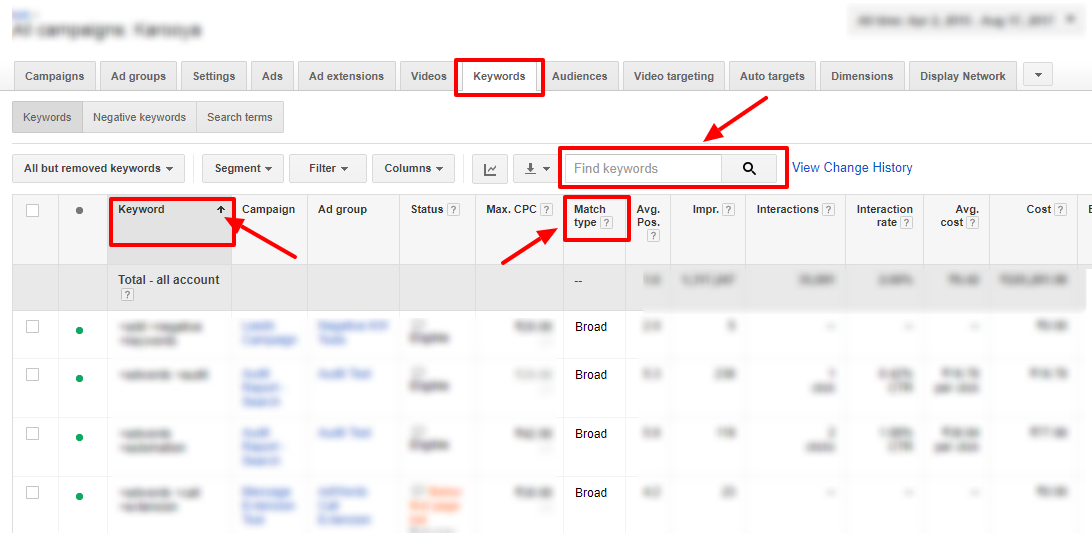
Task: Open the date range dropdown
Action: (966, 20)
